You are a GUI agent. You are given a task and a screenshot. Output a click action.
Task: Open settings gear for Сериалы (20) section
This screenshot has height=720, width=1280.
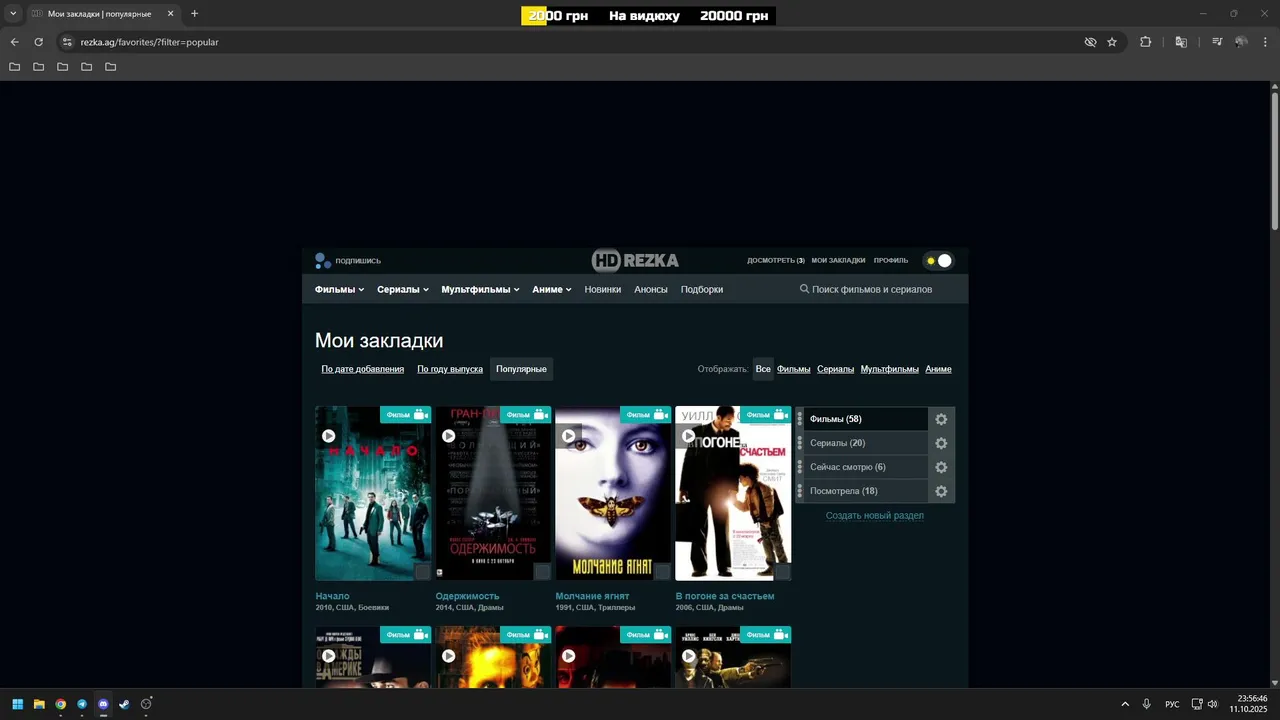click(941, 443)
